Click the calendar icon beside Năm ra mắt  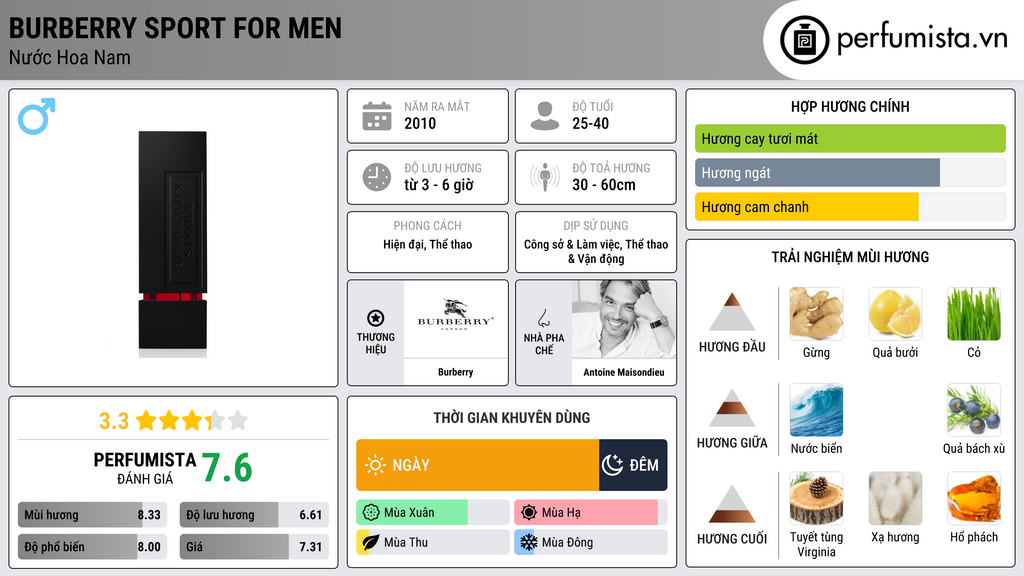377,116
